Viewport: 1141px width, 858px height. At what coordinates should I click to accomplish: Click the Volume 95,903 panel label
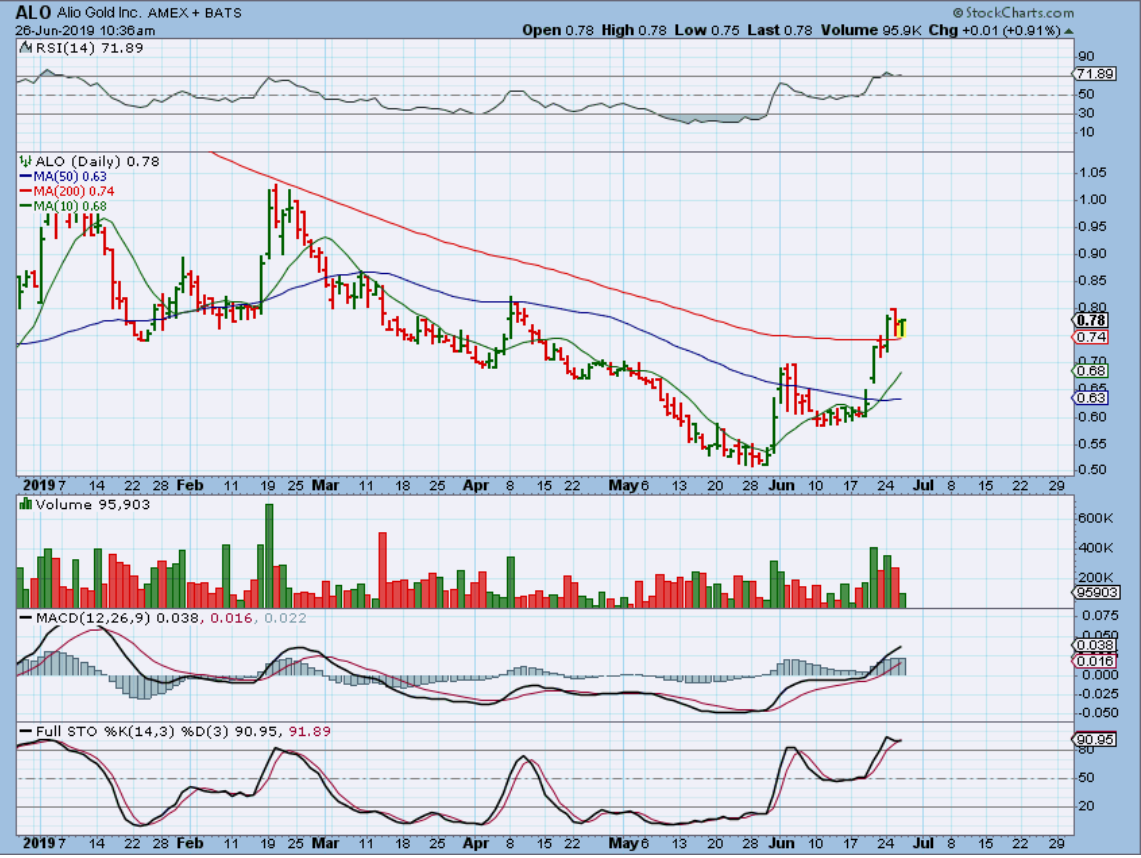coord(92,504)
